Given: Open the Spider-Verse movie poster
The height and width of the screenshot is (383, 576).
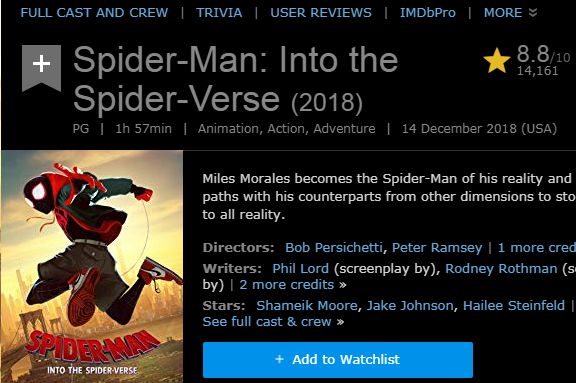Looking at the screenshot, I should pos(92,267).
